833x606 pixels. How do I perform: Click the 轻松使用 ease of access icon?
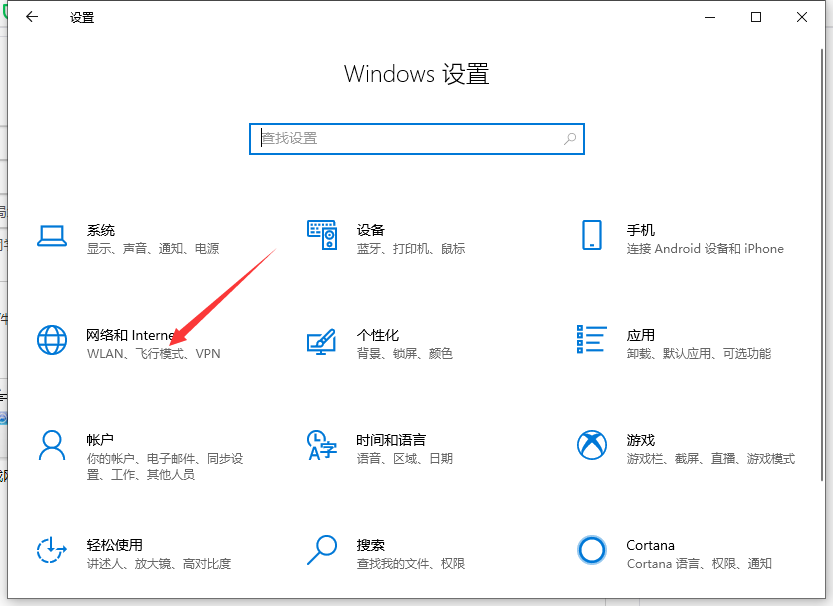pyautogui.click(x=51, y=550)
